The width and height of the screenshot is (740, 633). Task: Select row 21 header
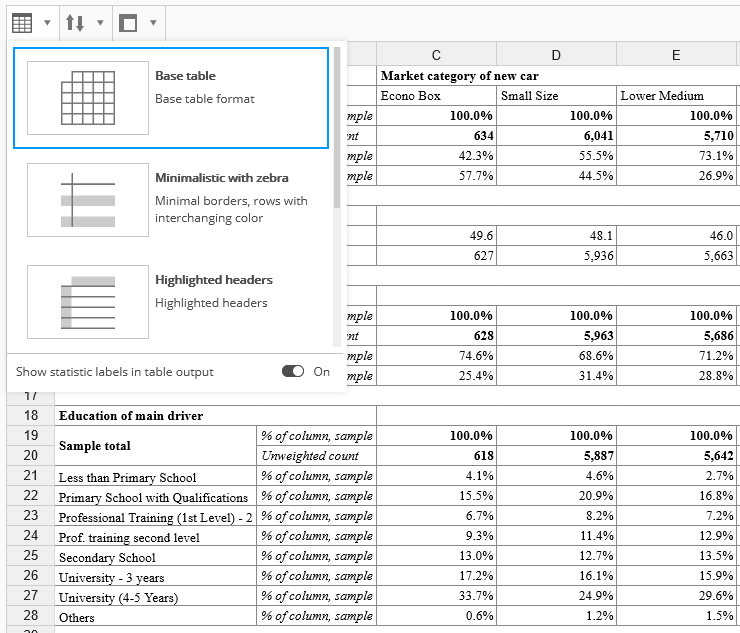tap(31, 475)
